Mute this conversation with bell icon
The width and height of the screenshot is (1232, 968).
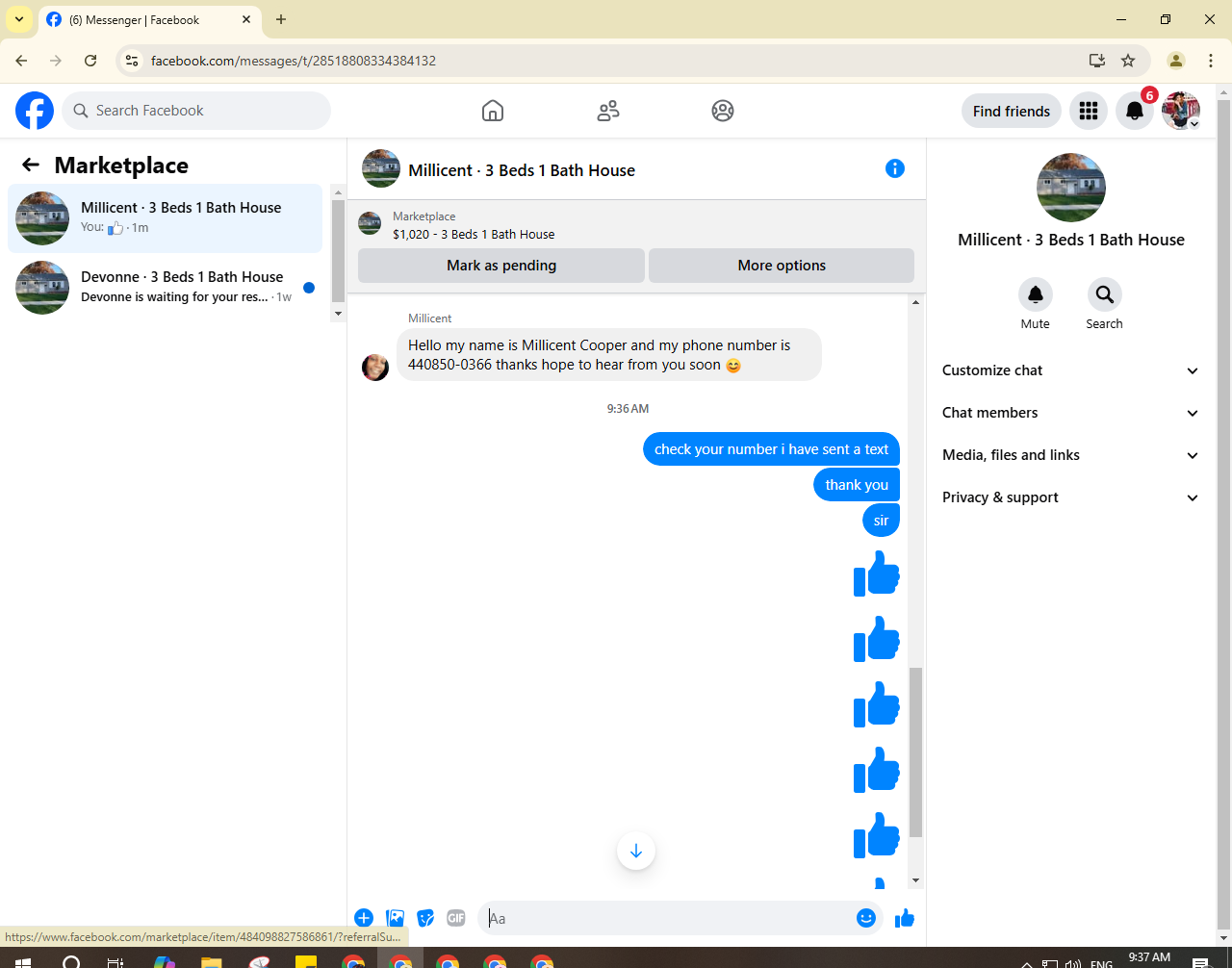[1036, 294]
